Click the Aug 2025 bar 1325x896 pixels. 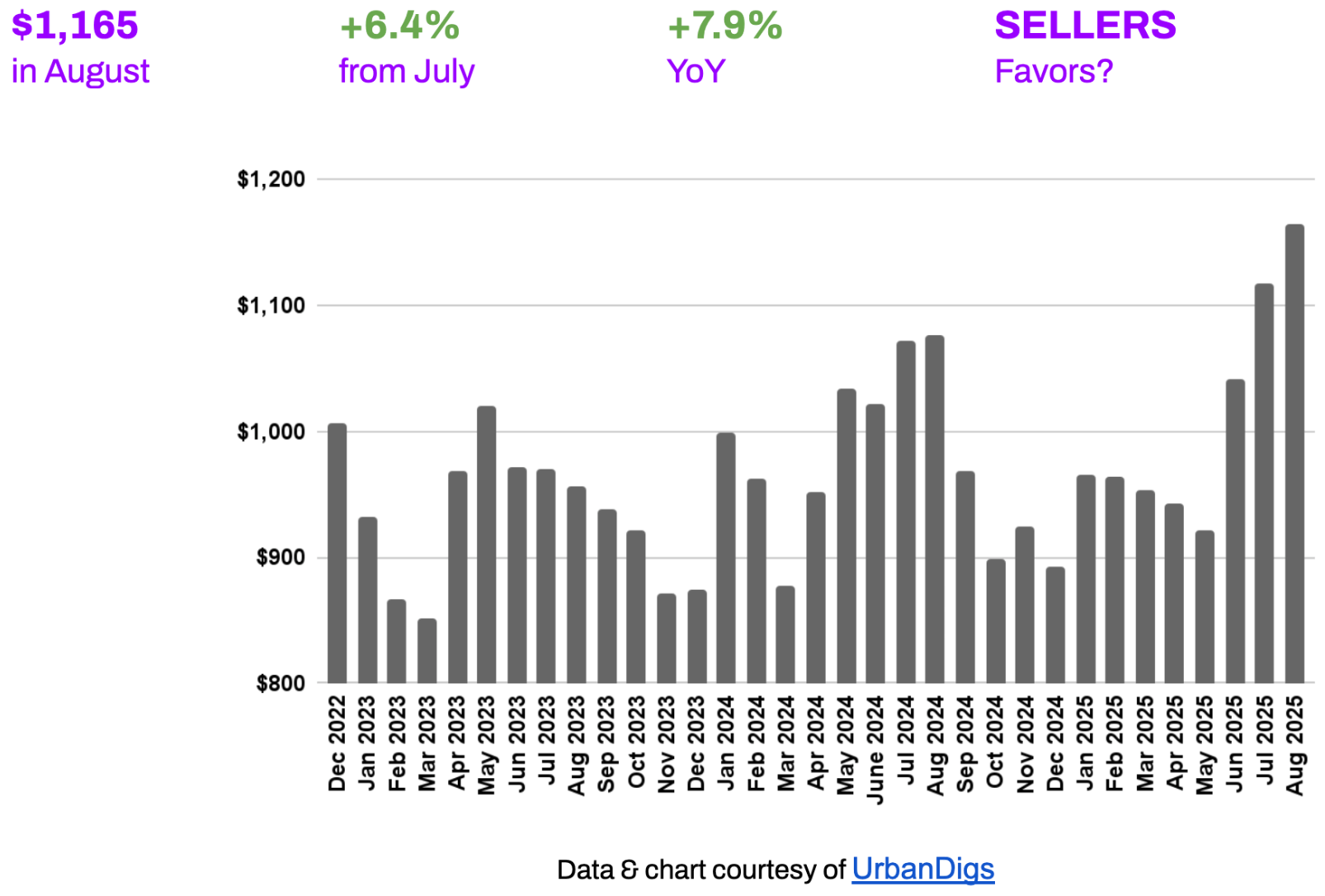[x=1294, y=454]
